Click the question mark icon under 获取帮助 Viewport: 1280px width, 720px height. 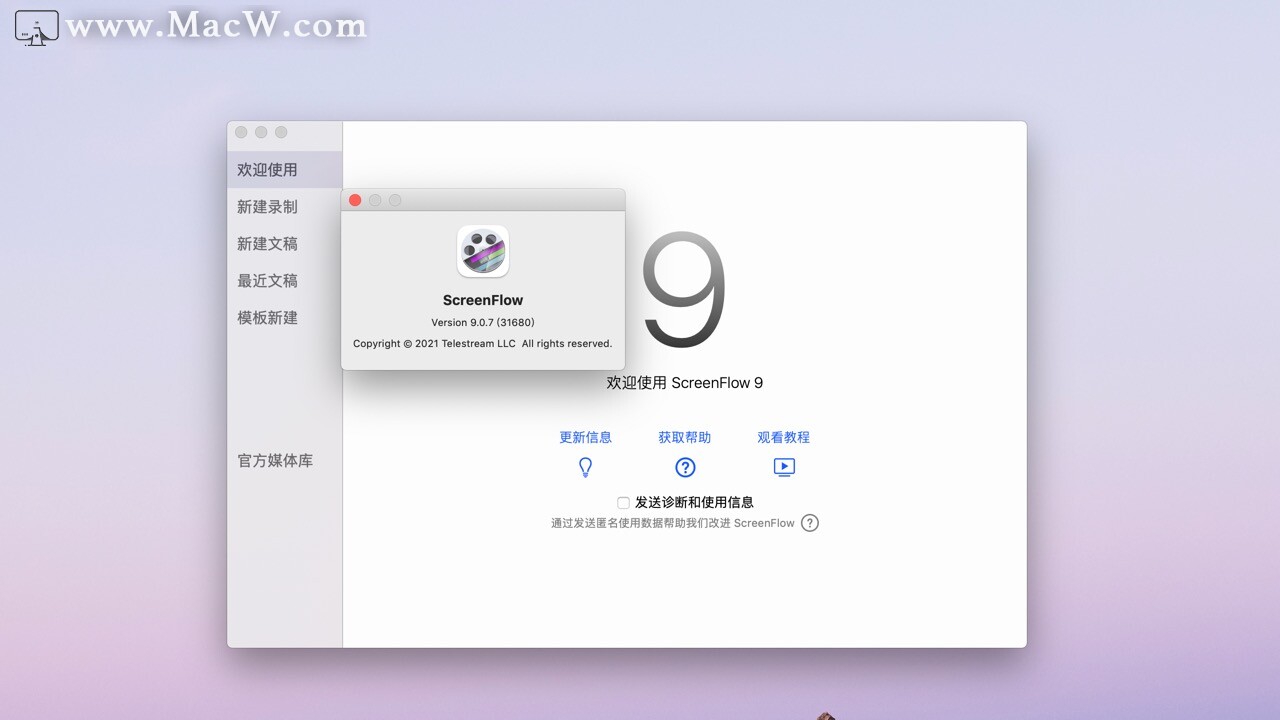(x=685, y=467)
